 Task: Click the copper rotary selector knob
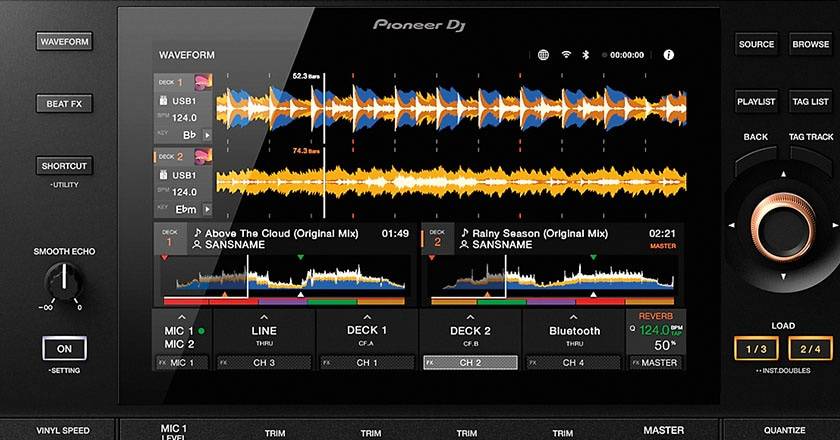783,226
